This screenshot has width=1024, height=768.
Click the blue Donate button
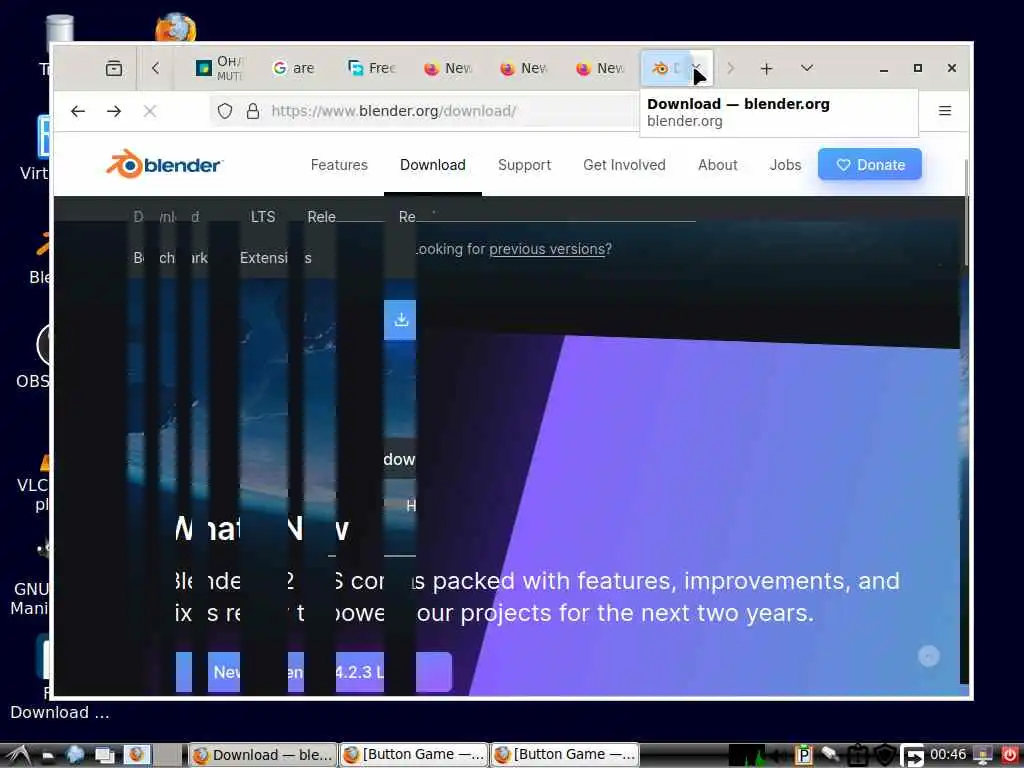870,165
